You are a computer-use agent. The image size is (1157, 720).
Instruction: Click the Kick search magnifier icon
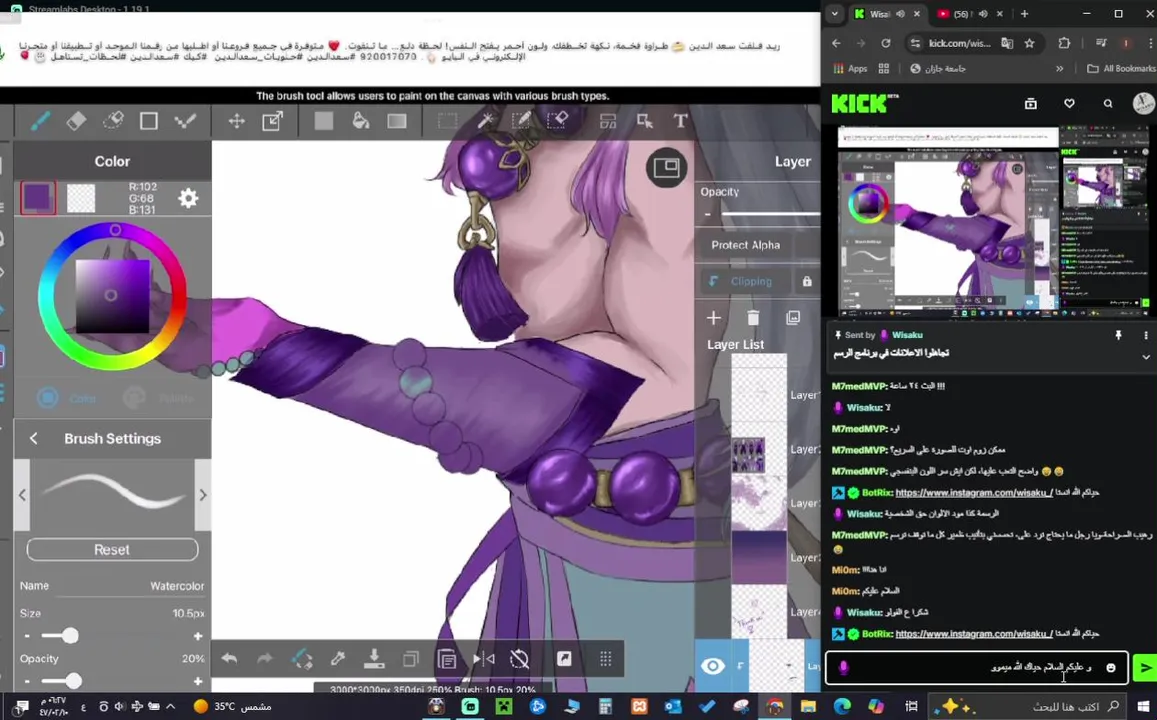[1108, 104]
